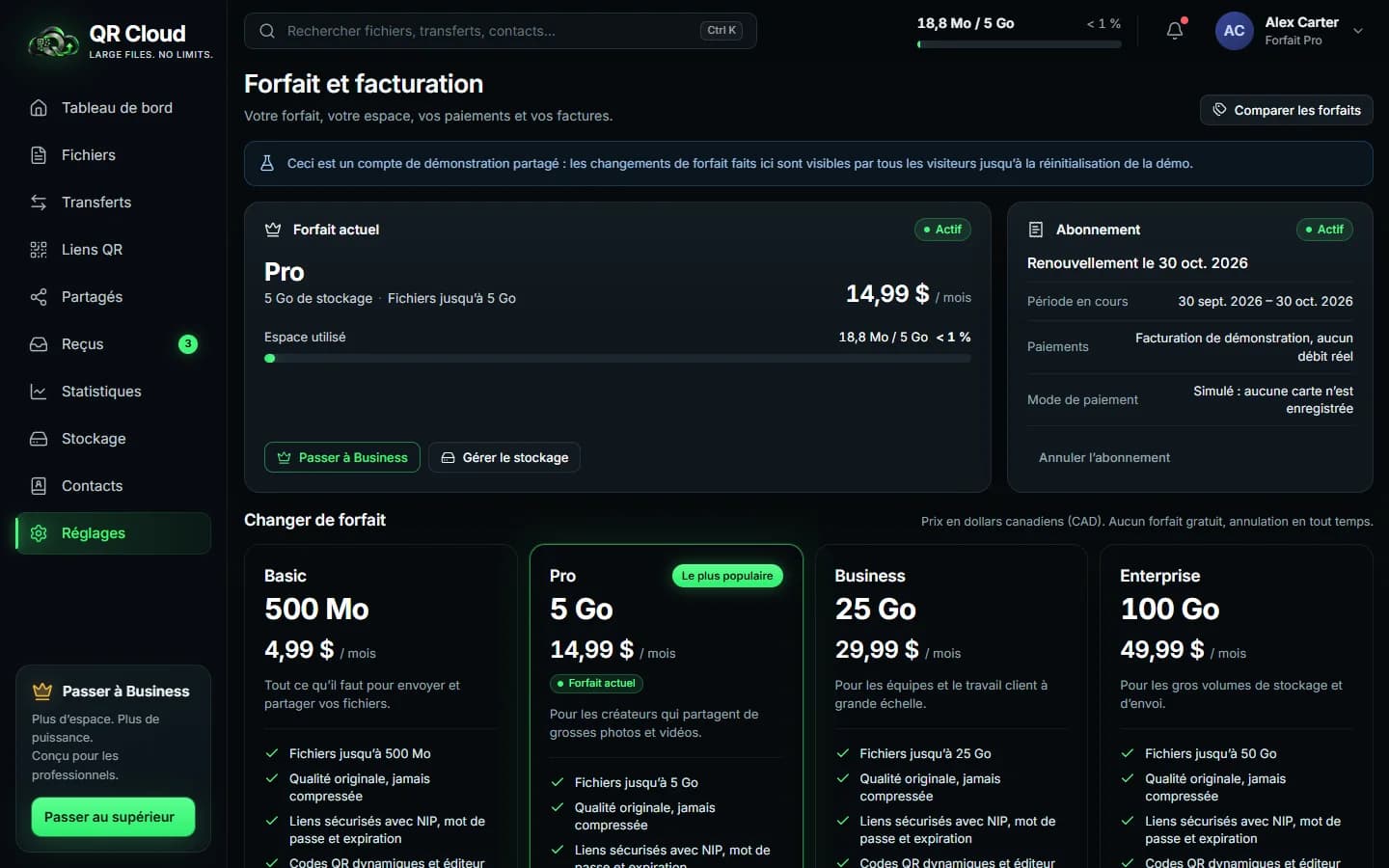
Task: Click Annuler l'abonnement link
Action: (x=1104, y=457)
